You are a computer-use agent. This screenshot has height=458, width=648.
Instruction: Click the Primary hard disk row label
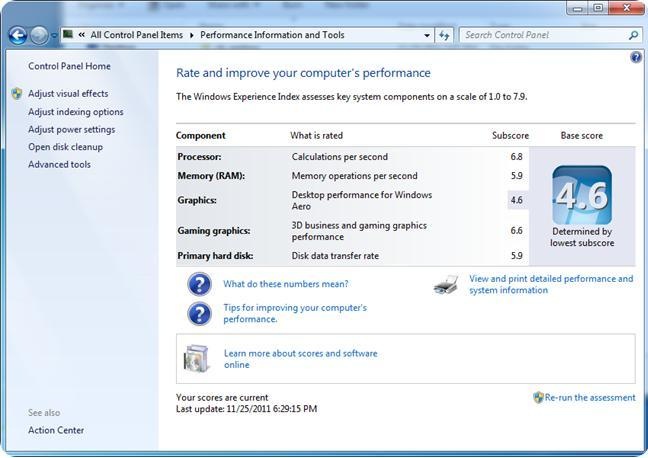pyautogui.click(x=215, y=256)
